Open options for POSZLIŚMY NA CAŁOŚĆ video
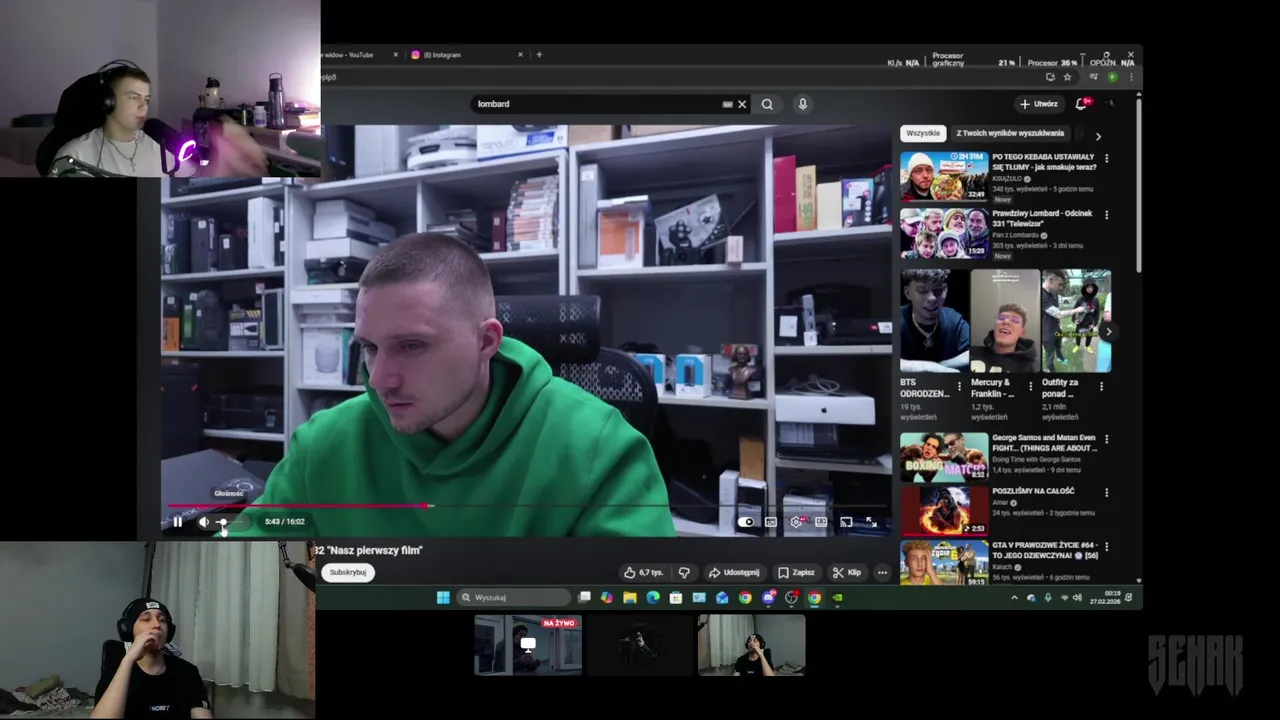The height and width of the screenshot is (720, 1280). 1106,492
